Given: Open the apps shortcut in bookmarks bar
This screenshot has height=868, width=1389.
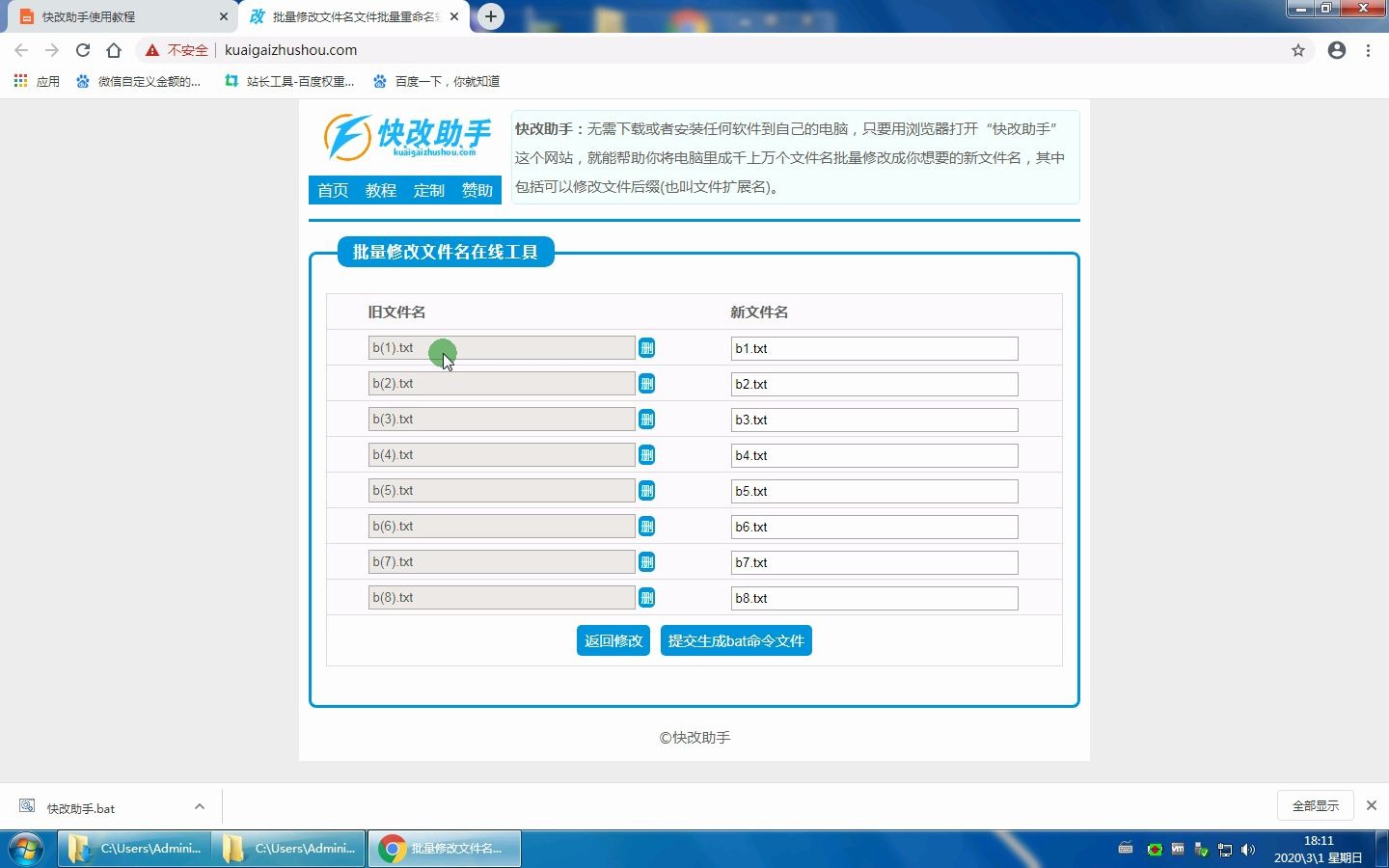Looking at the screenshot, I should point(37,81).
